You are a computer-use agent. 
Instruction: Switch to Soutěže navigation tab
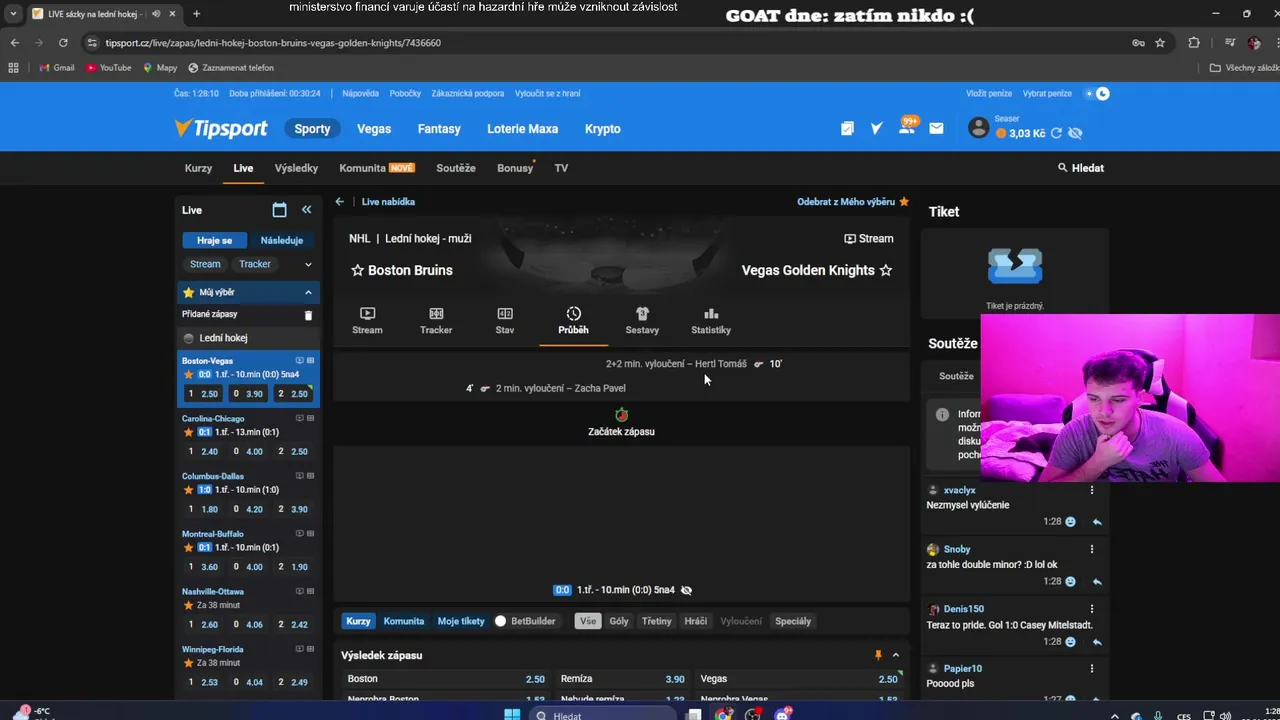point(456,168)
